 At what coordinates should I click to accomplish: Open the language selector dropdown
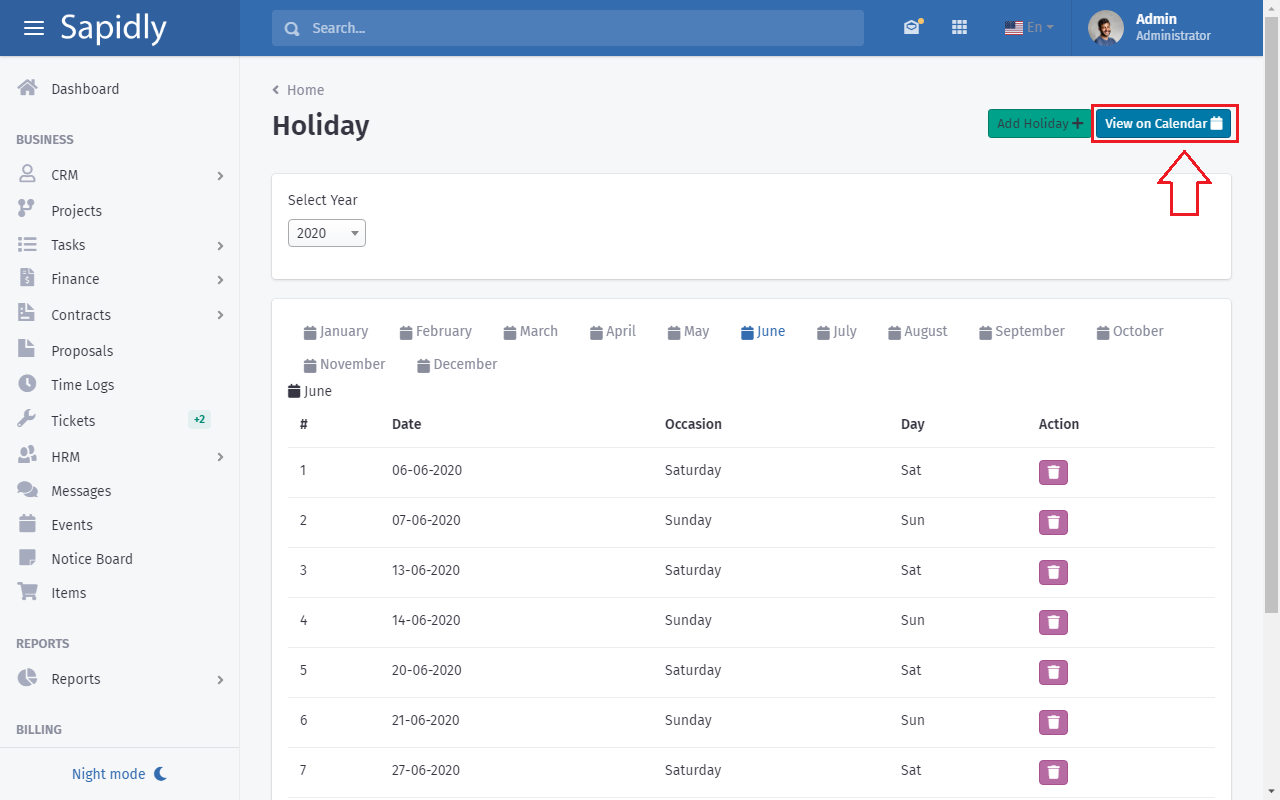coord(1029,28)
